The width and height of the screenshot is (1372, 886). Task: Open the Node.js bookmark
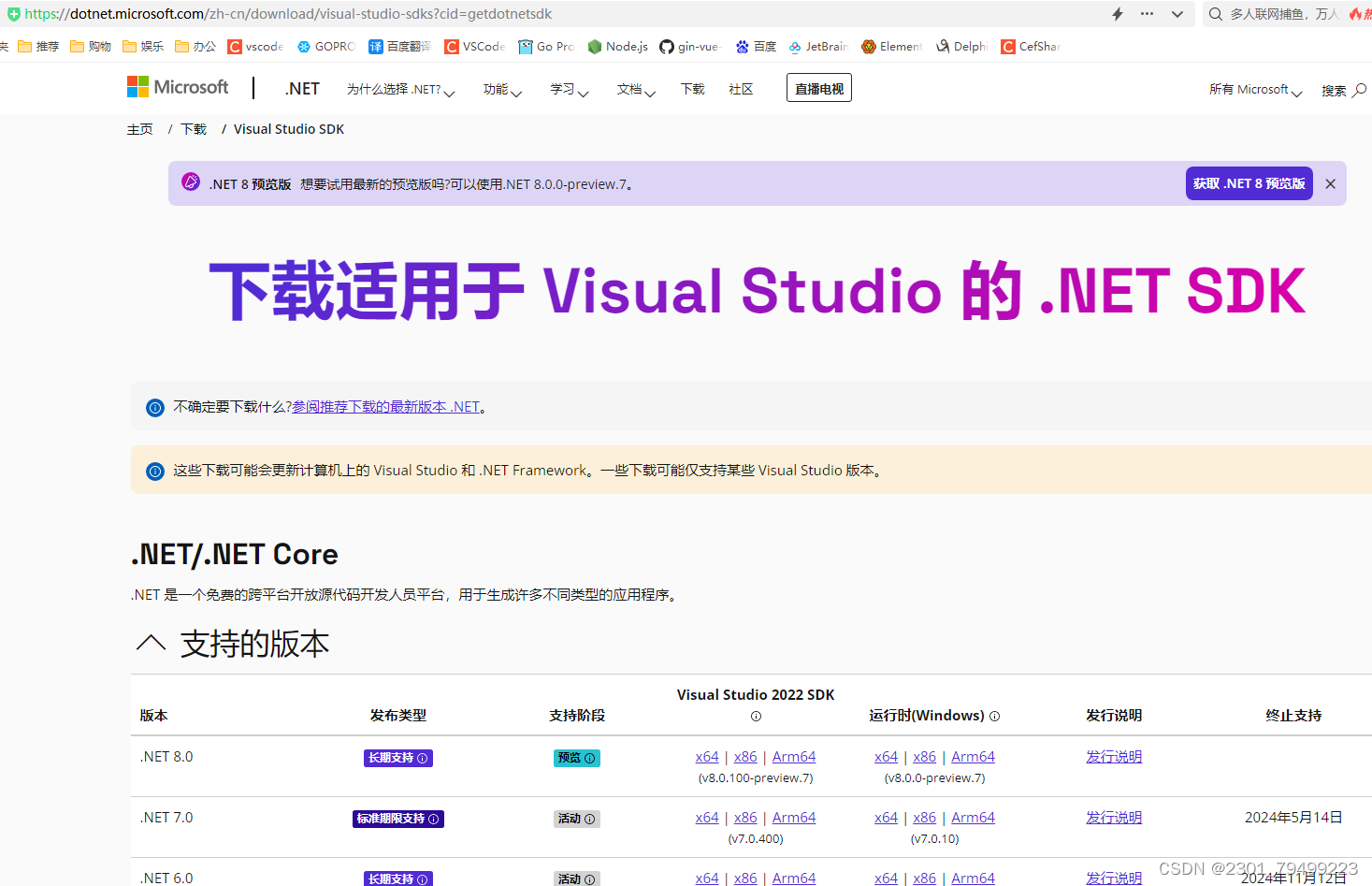click(618, 47)
